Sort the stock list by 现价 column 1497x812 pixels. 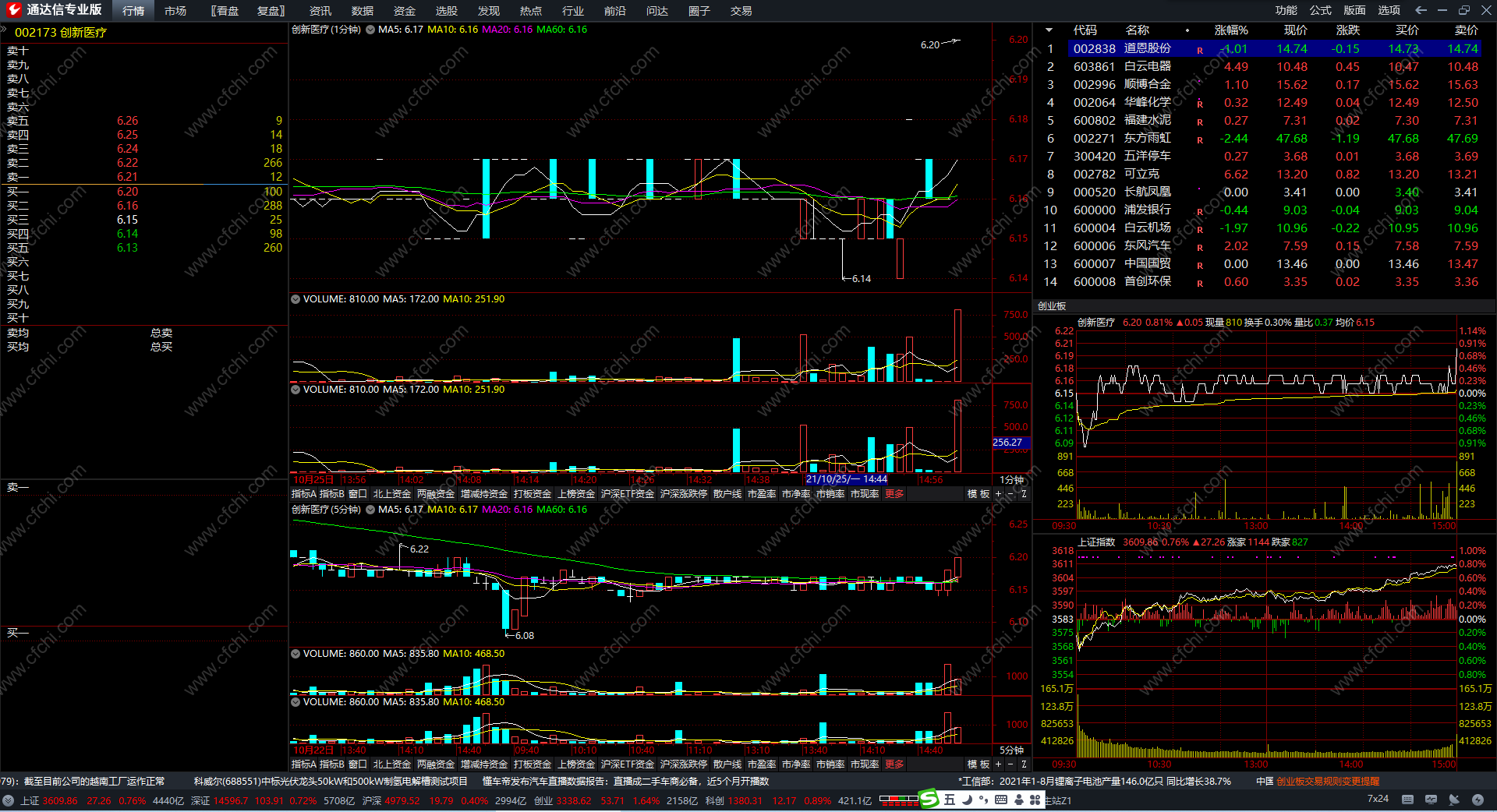click(1296, 30)
